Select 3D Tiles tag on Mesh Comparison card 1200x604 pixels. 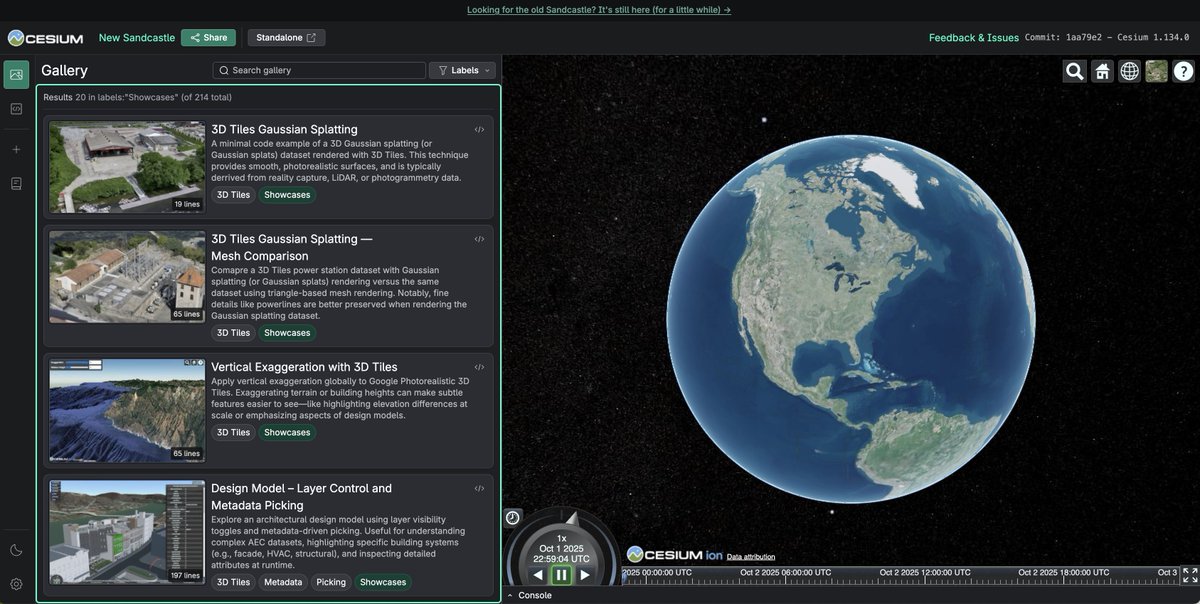point(234,333)
